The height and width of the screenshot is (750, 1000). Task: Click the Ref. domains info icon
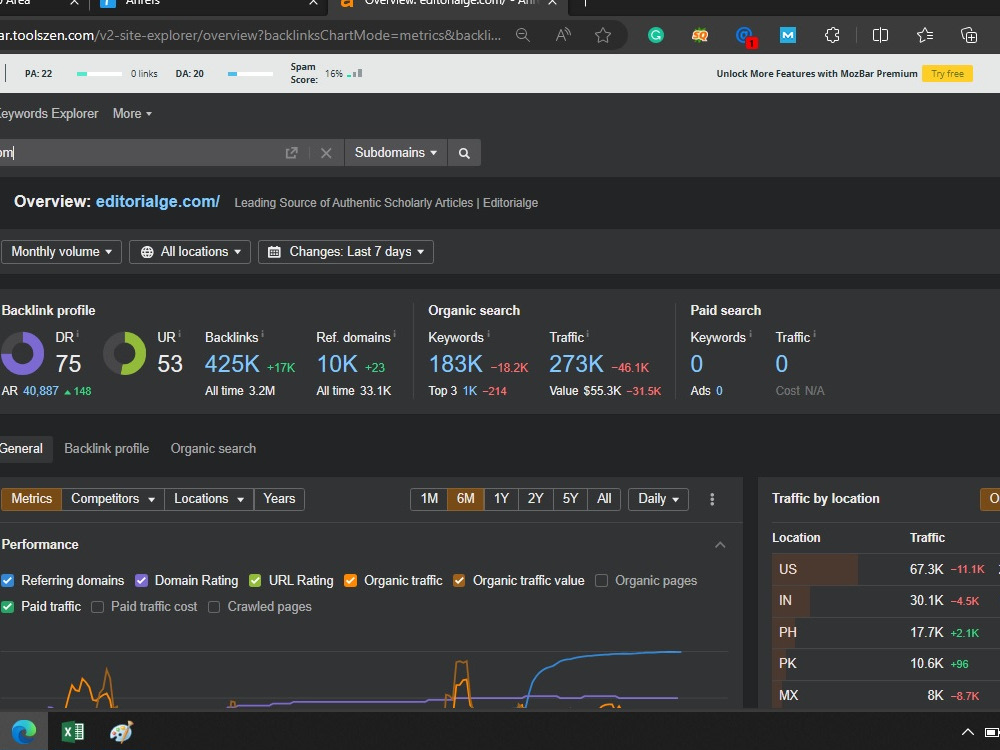394,334
